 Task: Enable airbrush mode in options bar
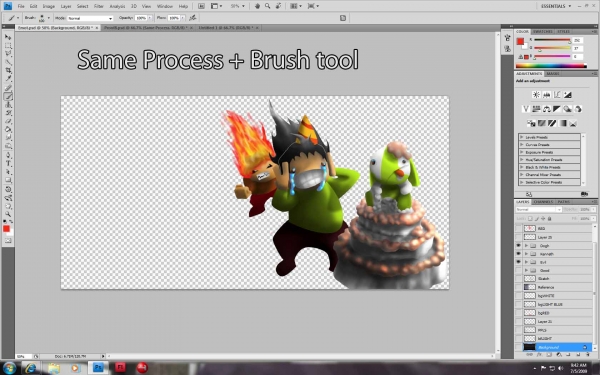coord(193,18)
